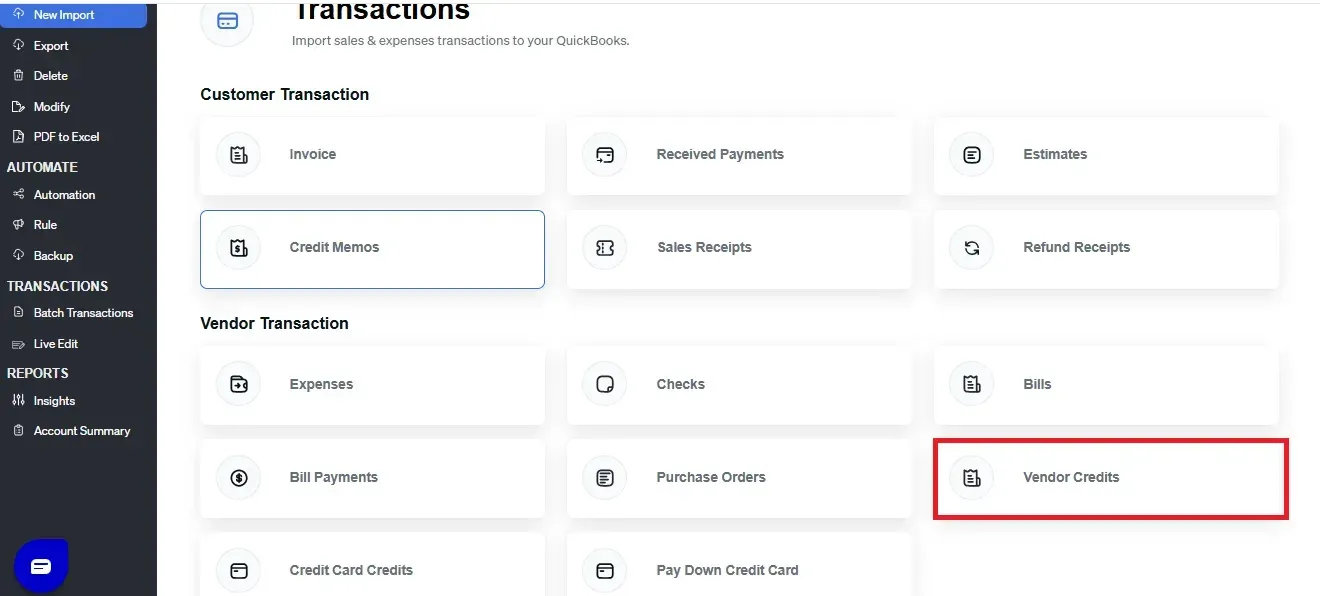The image size is (1320, 596).
Task: Open the Export sidebar item
Action: [50, 45]
